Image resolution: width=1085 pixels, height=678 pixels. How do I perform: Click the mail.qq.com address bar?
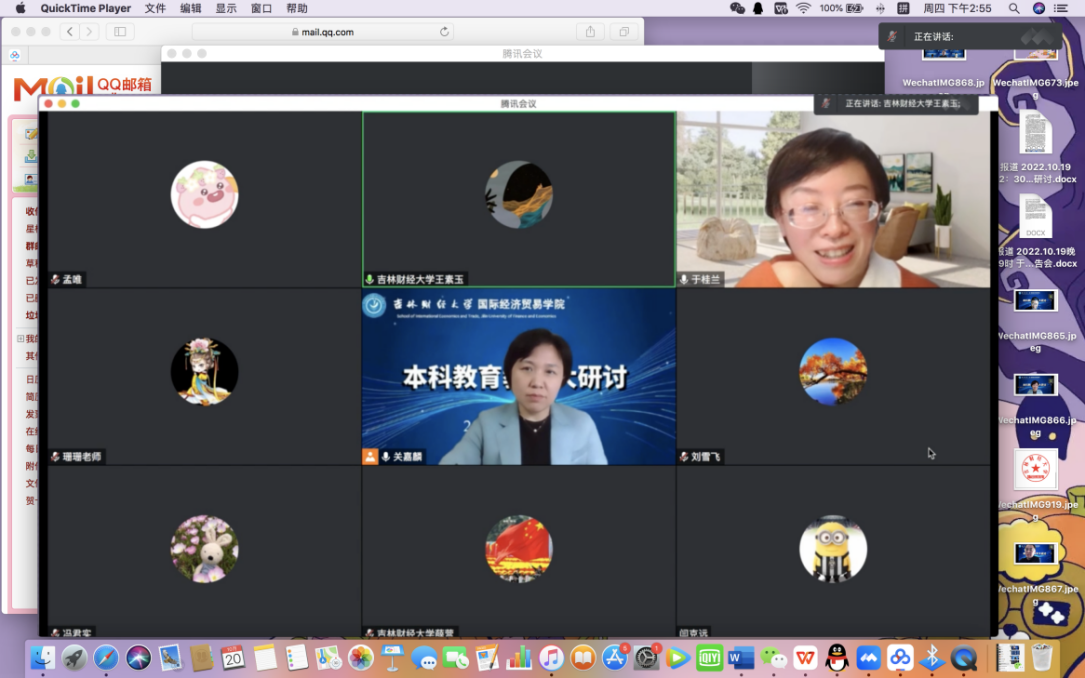click(x=322, y=32)
